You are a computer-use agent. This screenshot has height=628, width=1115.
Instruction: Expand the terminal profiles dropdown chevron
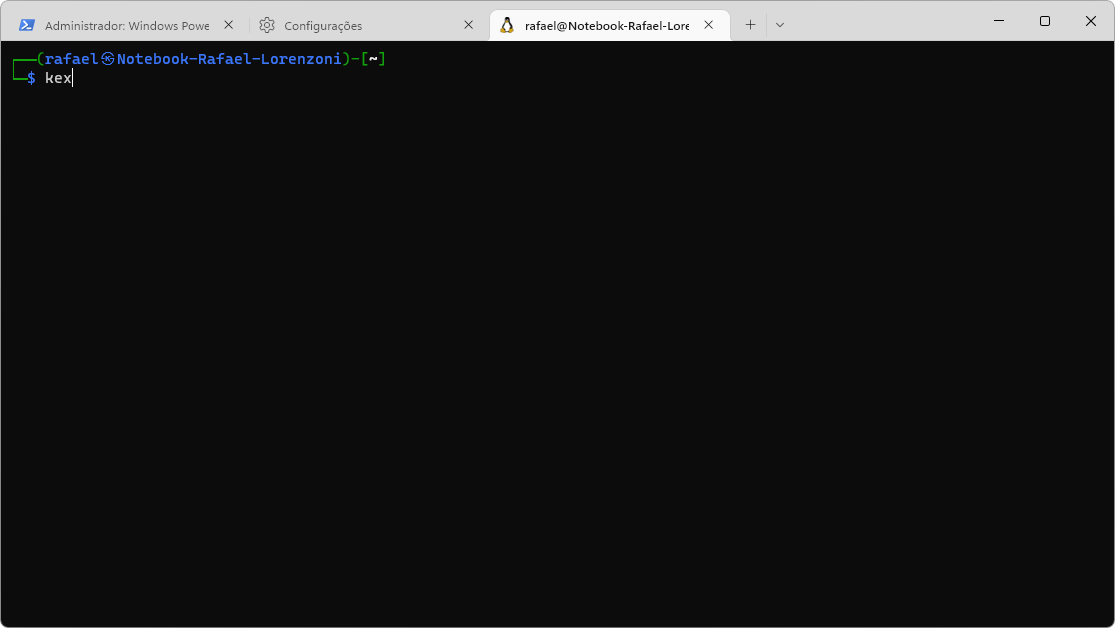point(780,25)
